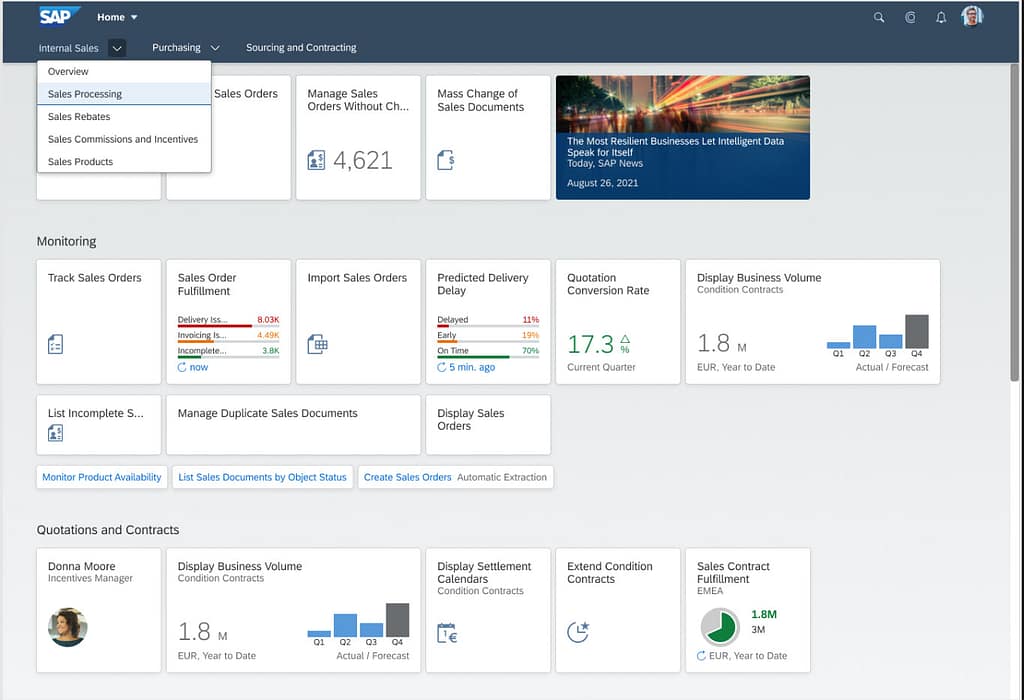
Task: Click the user profile avatar in header
Action: [972, 16]
